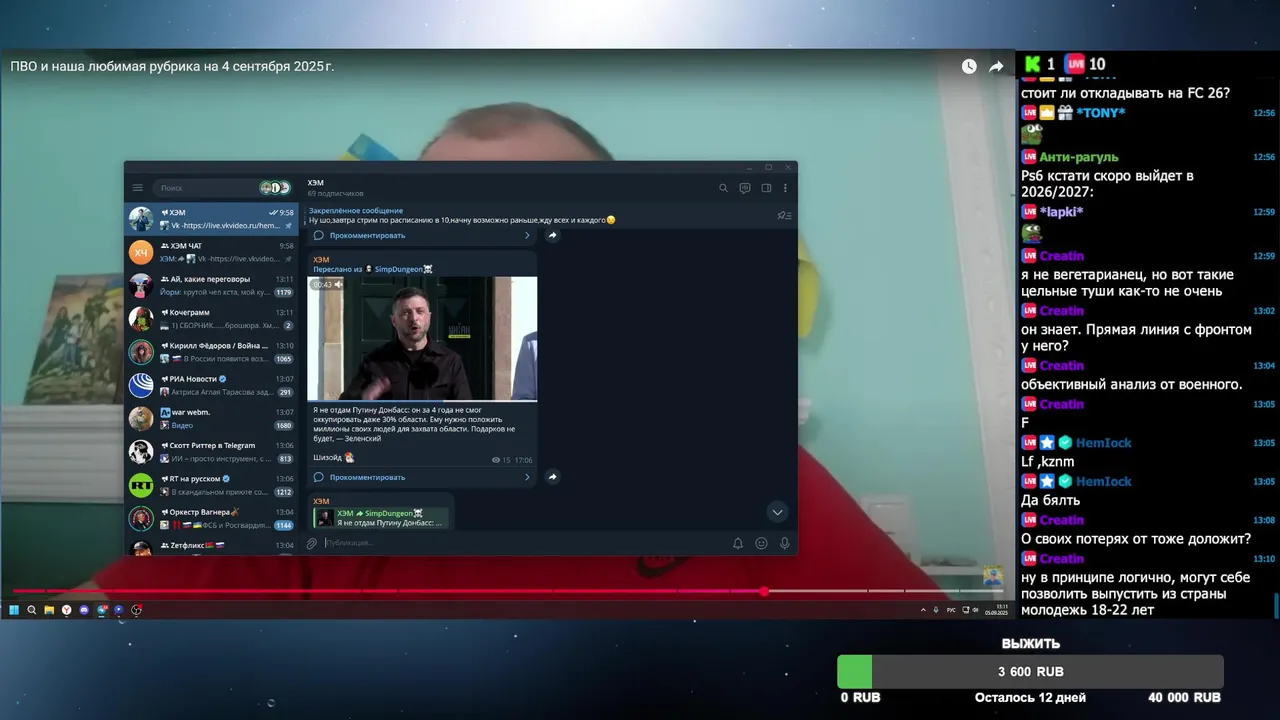Viewport: 1280px width, 720px height.
Task: Click the 1065 unread badge
Action: pos(284,359)
